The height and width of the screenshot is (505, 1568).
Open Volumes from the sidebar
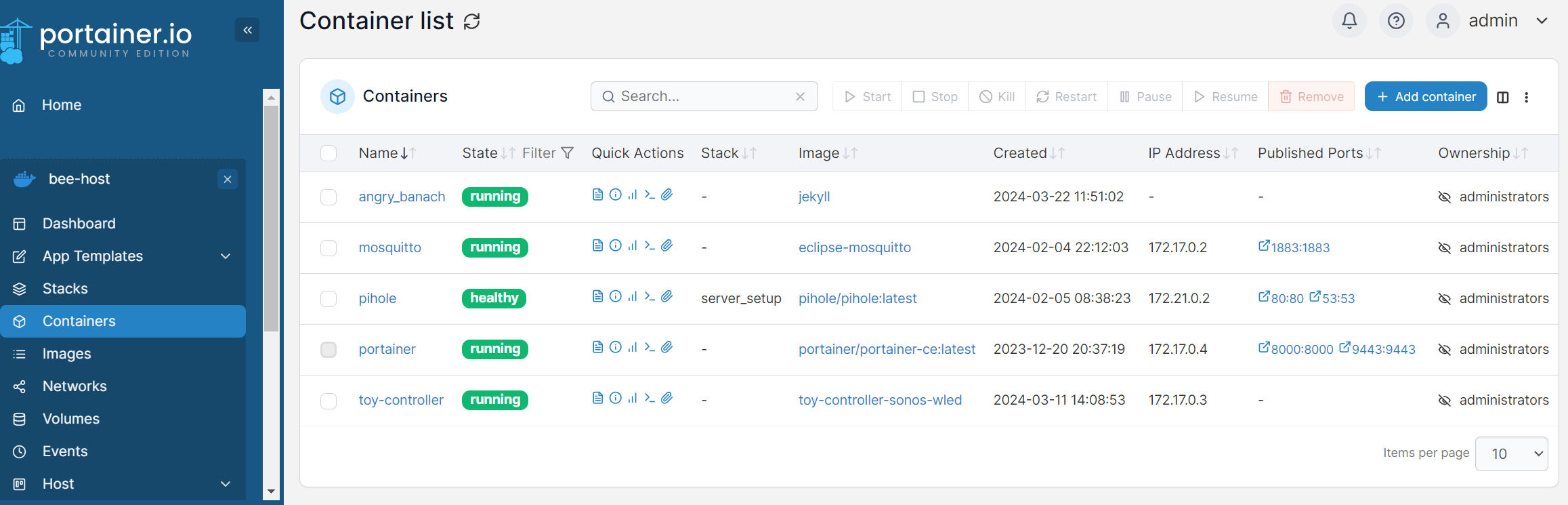click(70, 419)
